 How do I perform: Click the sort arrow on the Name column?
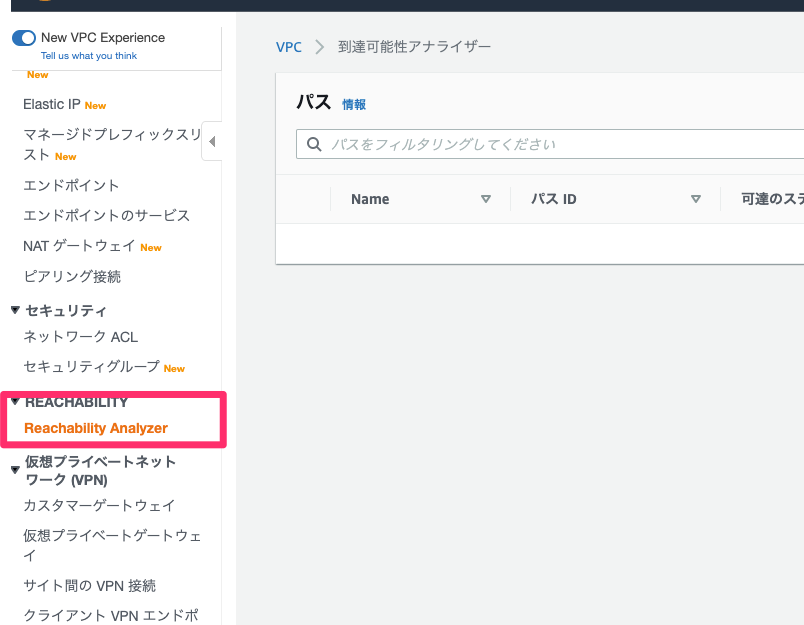[486, 198]
